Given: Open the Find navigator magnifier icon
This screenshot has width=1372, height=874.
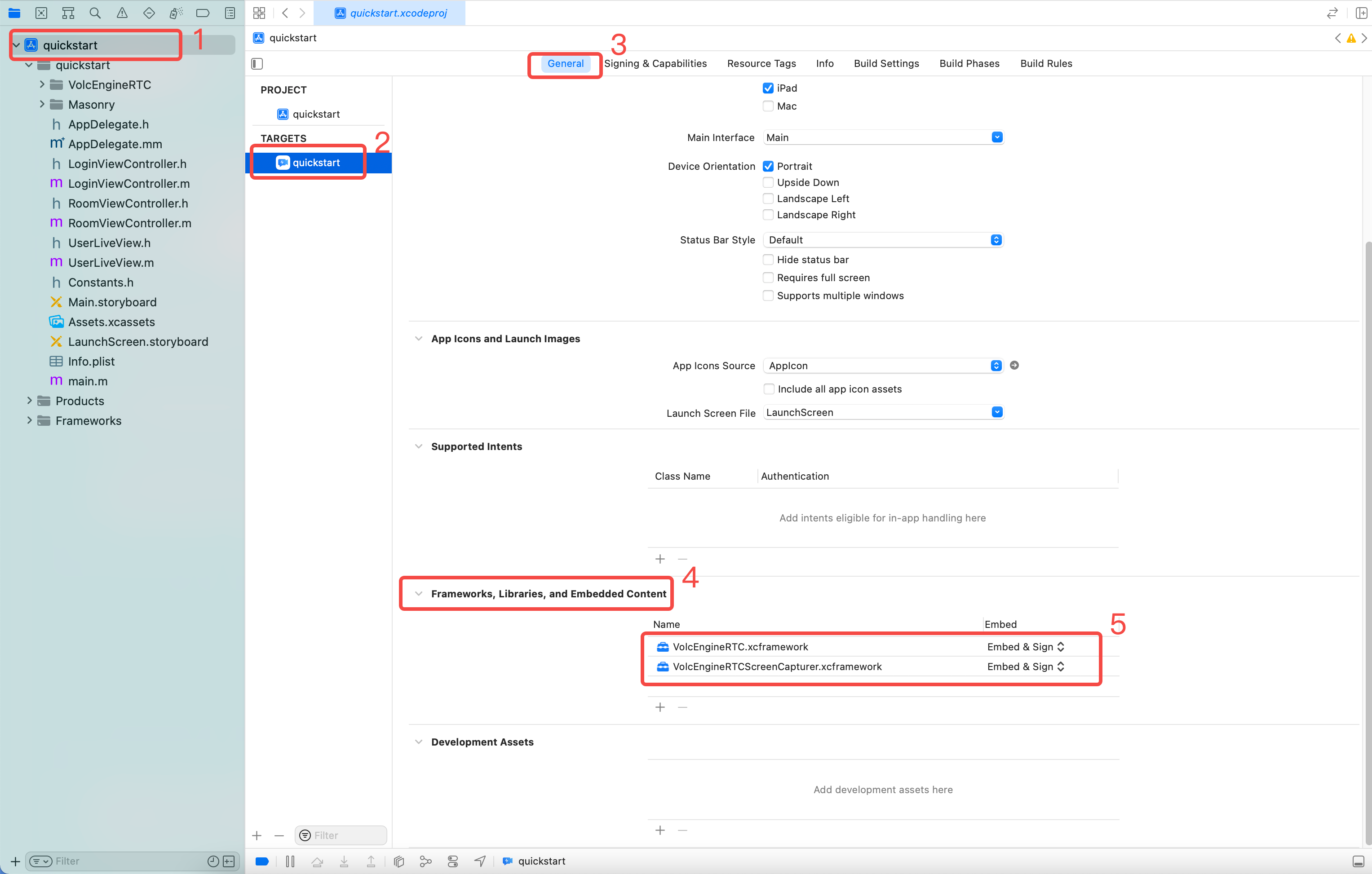Looking at the screenshot, I should pyautogui.click(x=95, y=13).
